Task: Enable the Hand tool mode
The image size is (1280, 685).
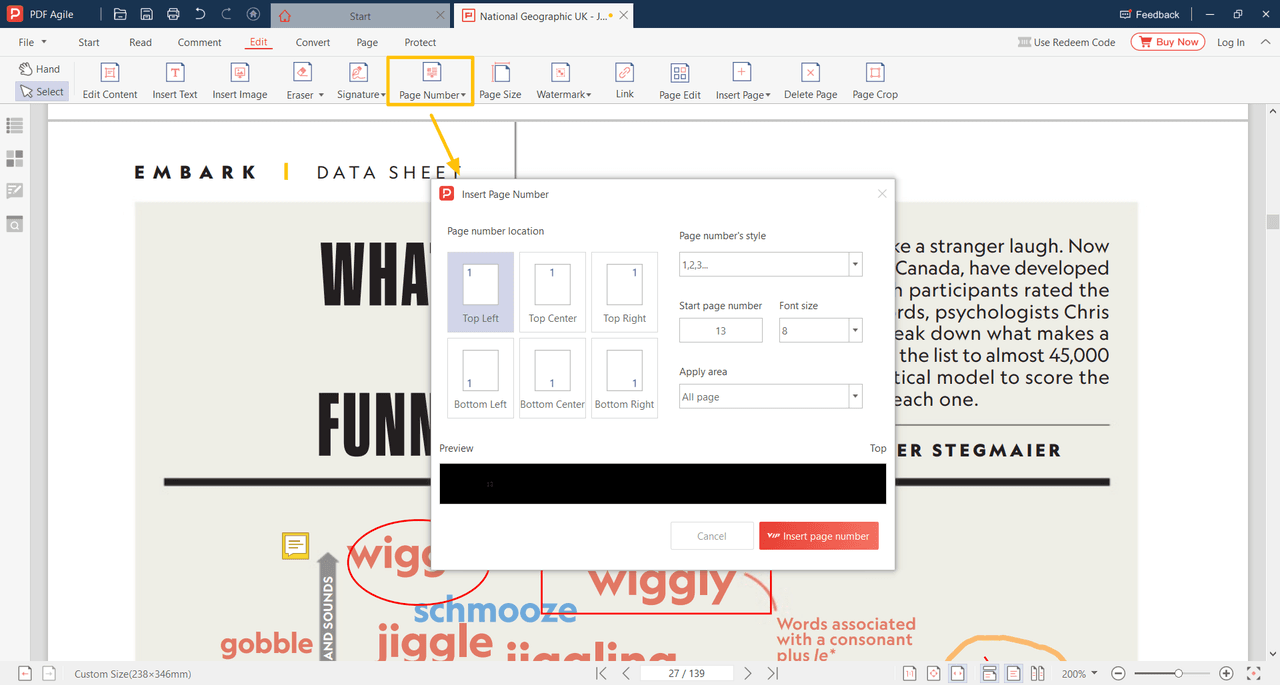Action: point(40,68)
